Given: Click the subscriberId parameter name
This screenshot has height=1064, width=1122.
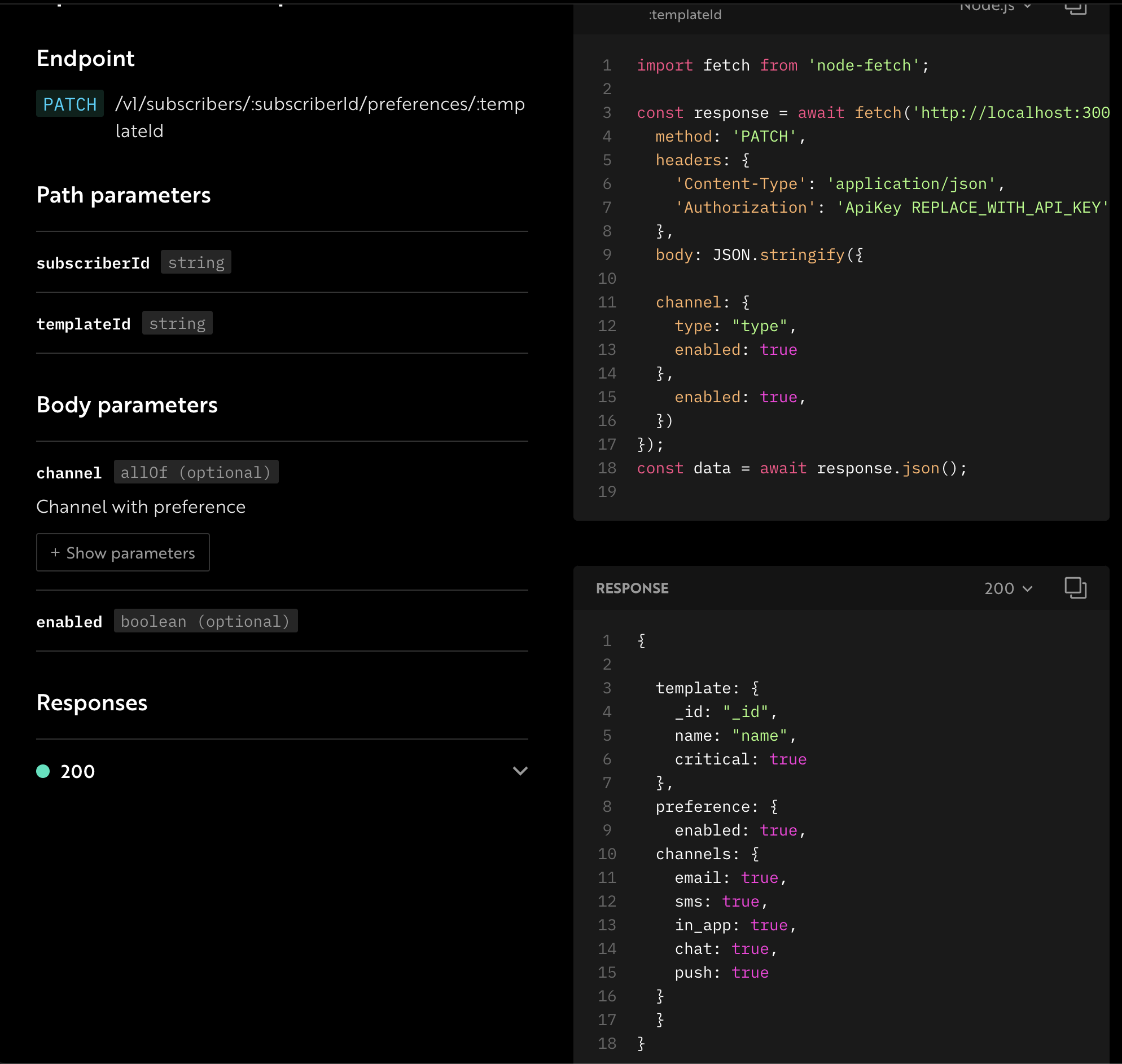Looking at the screenshot, I should point(93,262).
